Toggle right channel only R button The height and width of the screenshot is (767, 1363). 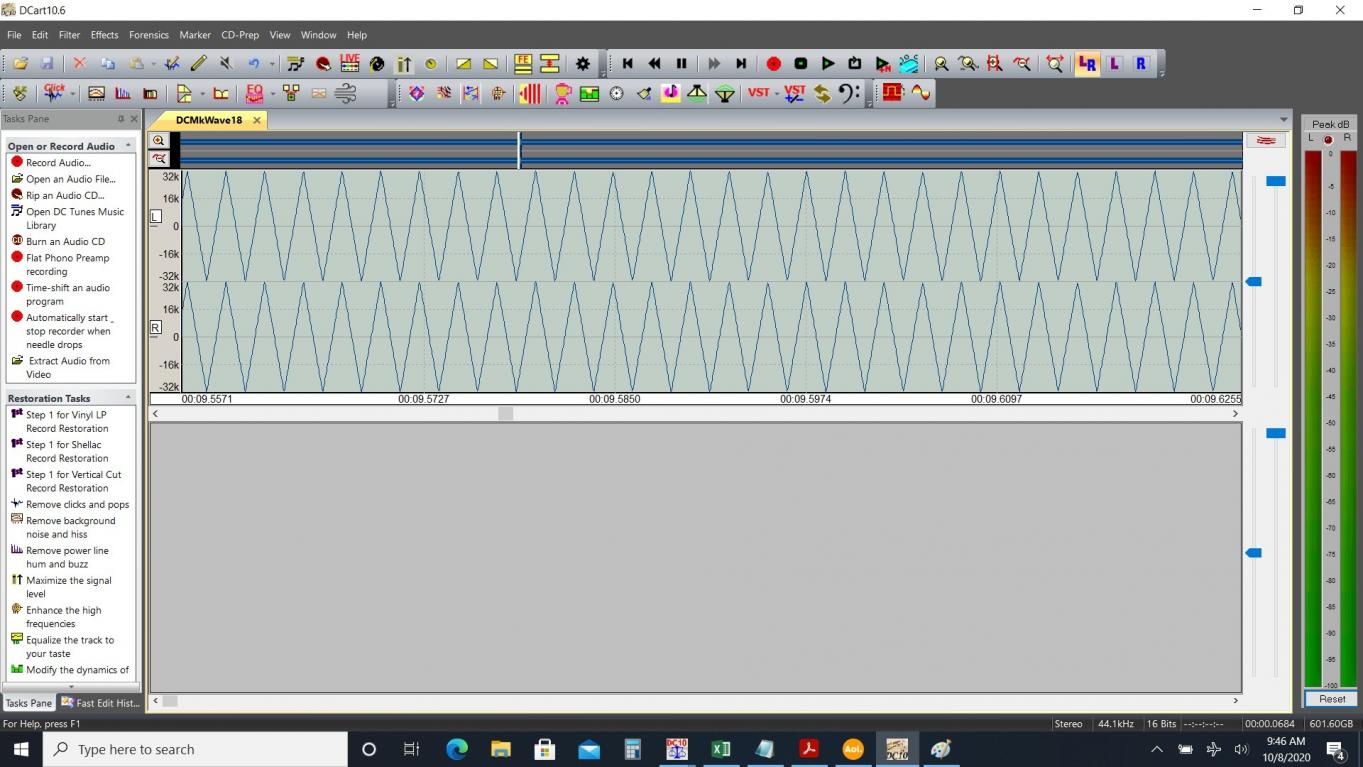(x=1141, y=63)
